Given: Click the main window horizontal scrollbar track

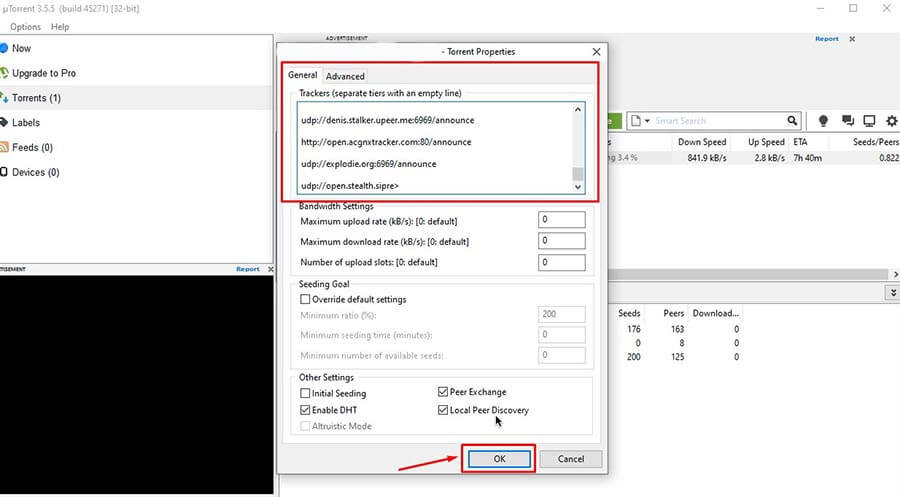Looking at the screenshot, I should point(748,274).
